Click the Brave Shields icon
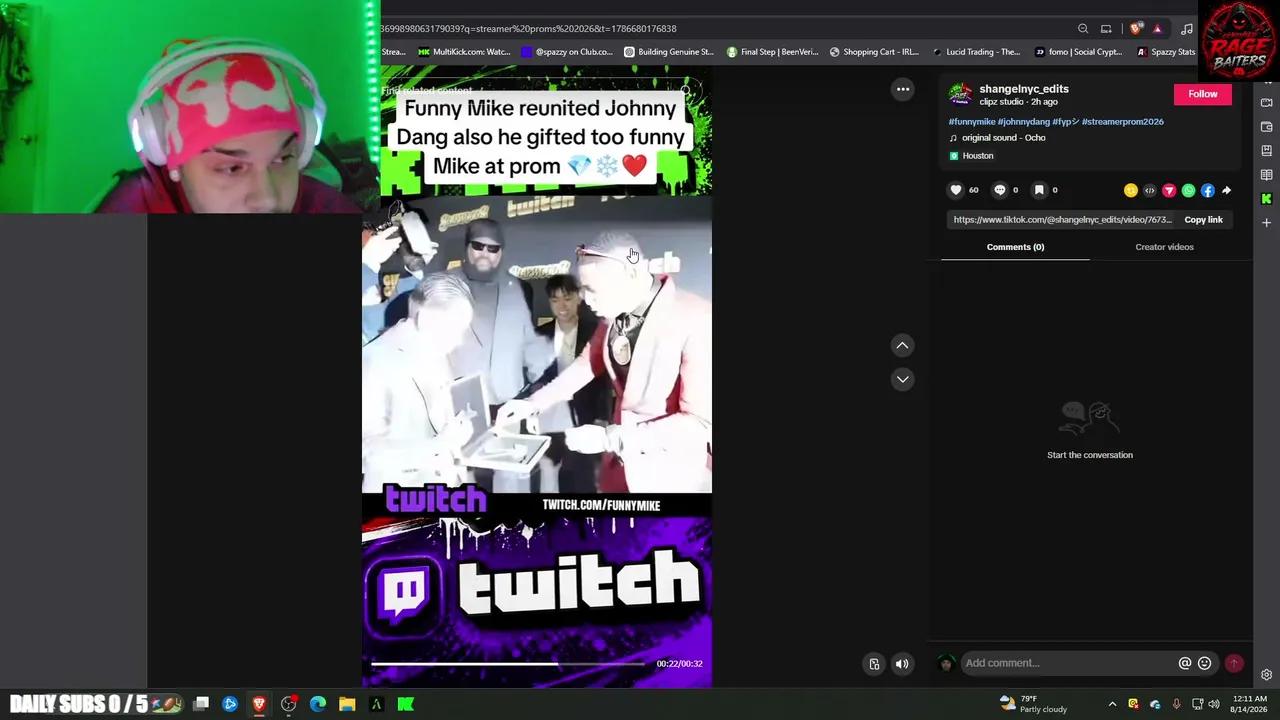 click(1135, 29)
